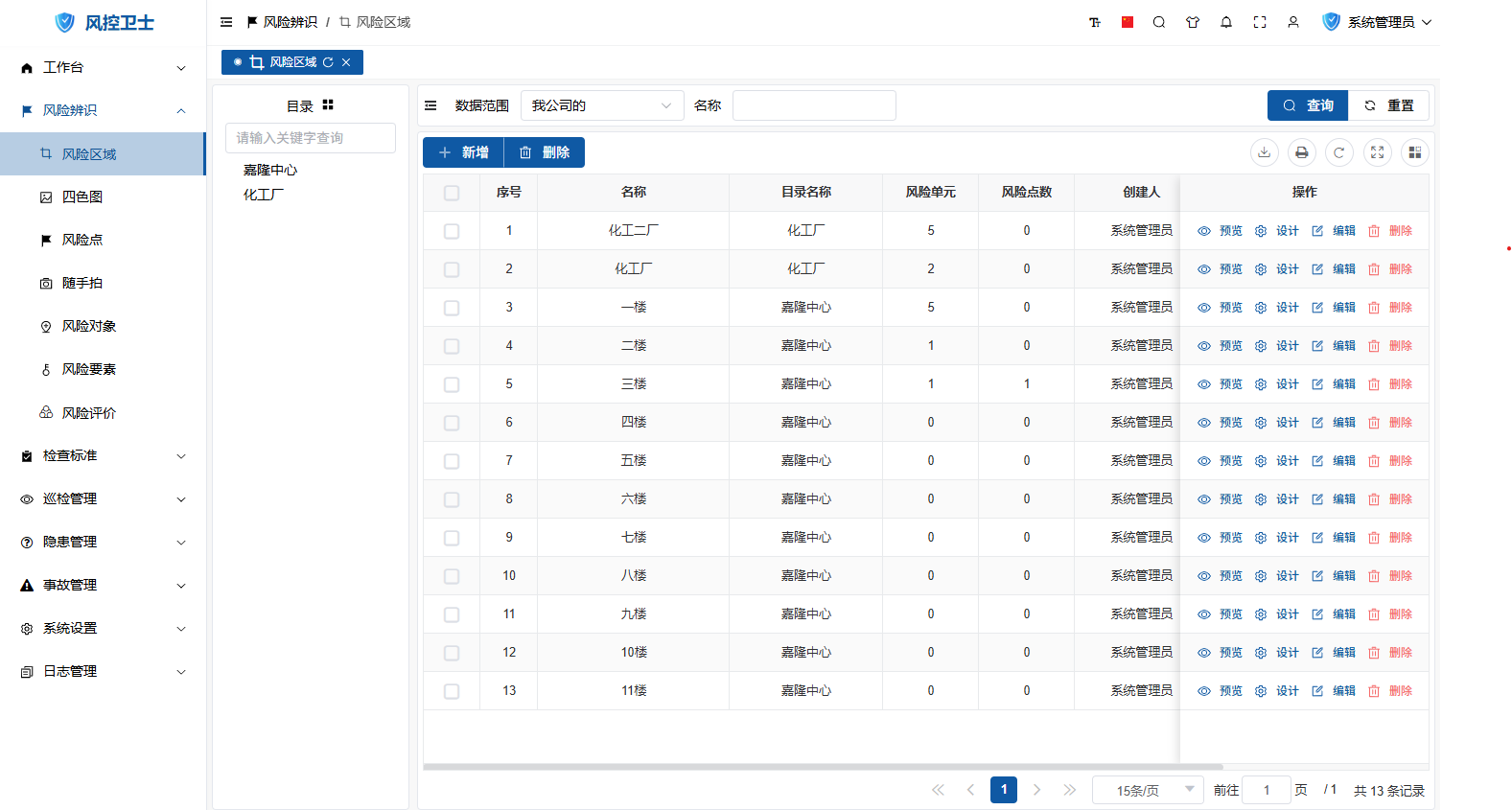Click the 查询 search button

[1308, 105]
